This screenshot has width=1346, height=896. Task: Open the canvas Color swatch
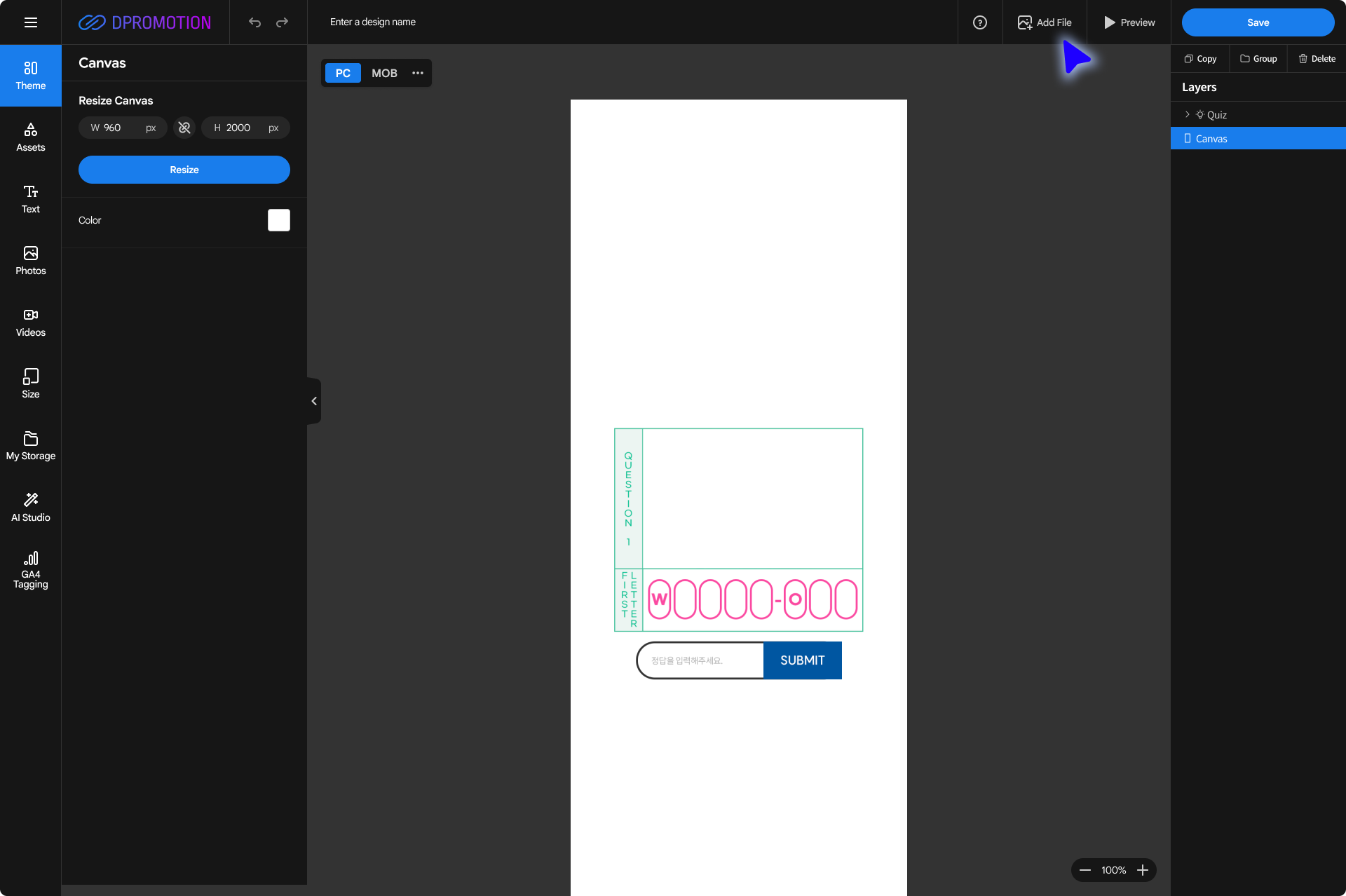click(279, 220)
